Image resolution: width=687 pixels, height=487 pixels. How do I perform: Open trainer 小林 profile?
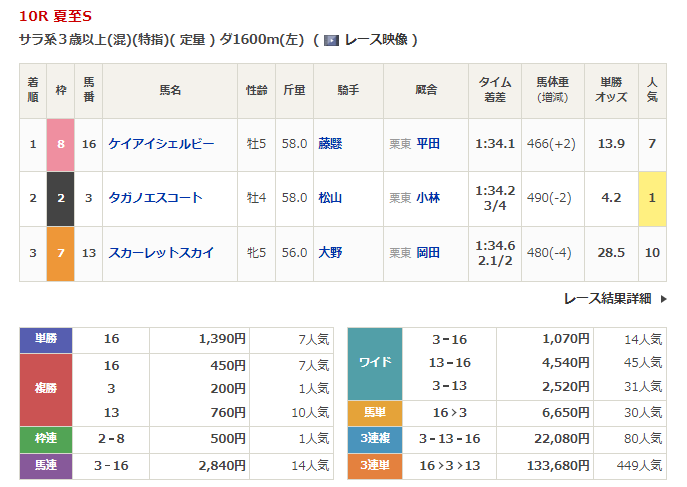[428, 198]
